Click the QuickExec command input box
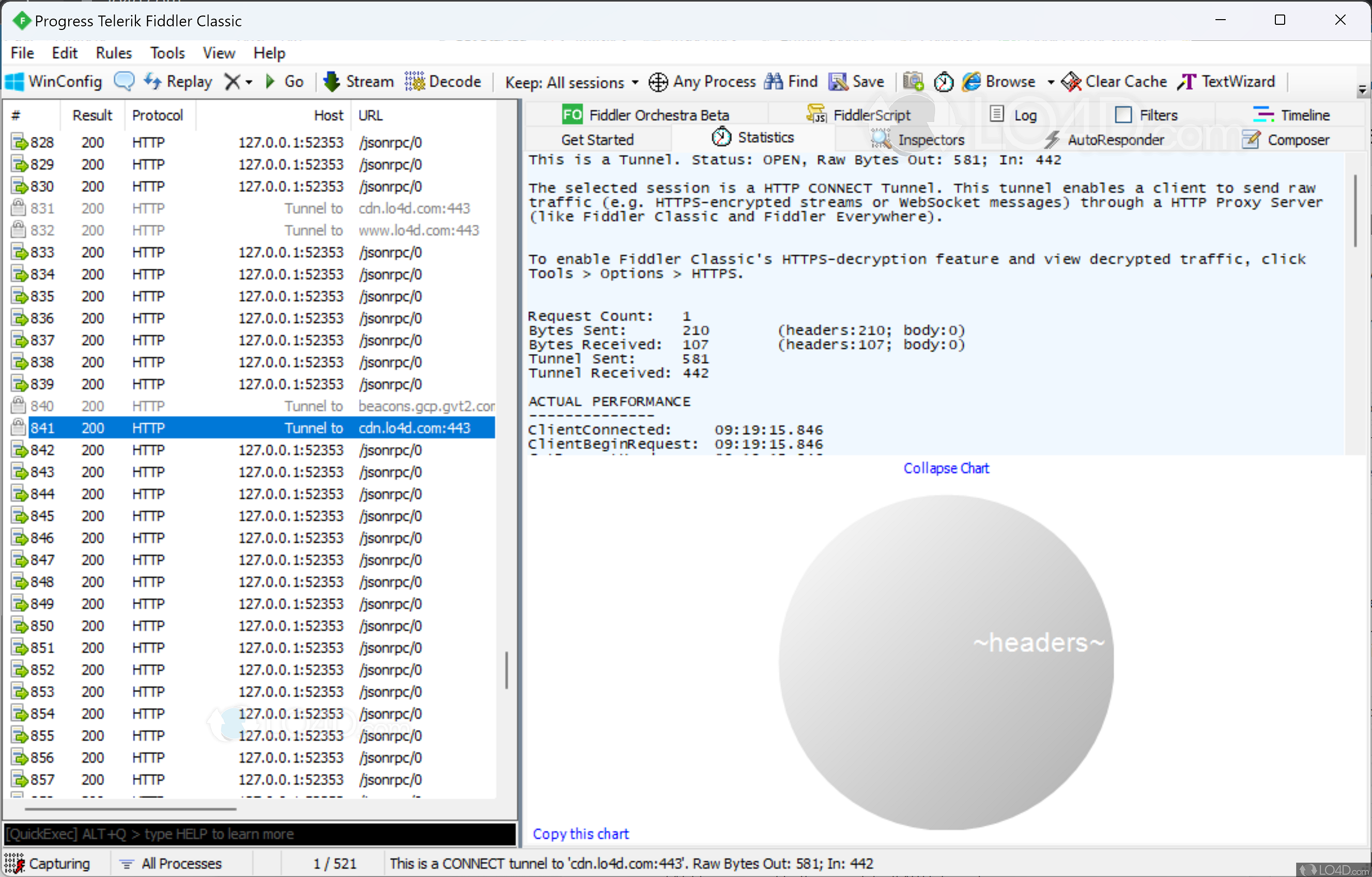This screenshot has height=877, width=1372. 259,834
